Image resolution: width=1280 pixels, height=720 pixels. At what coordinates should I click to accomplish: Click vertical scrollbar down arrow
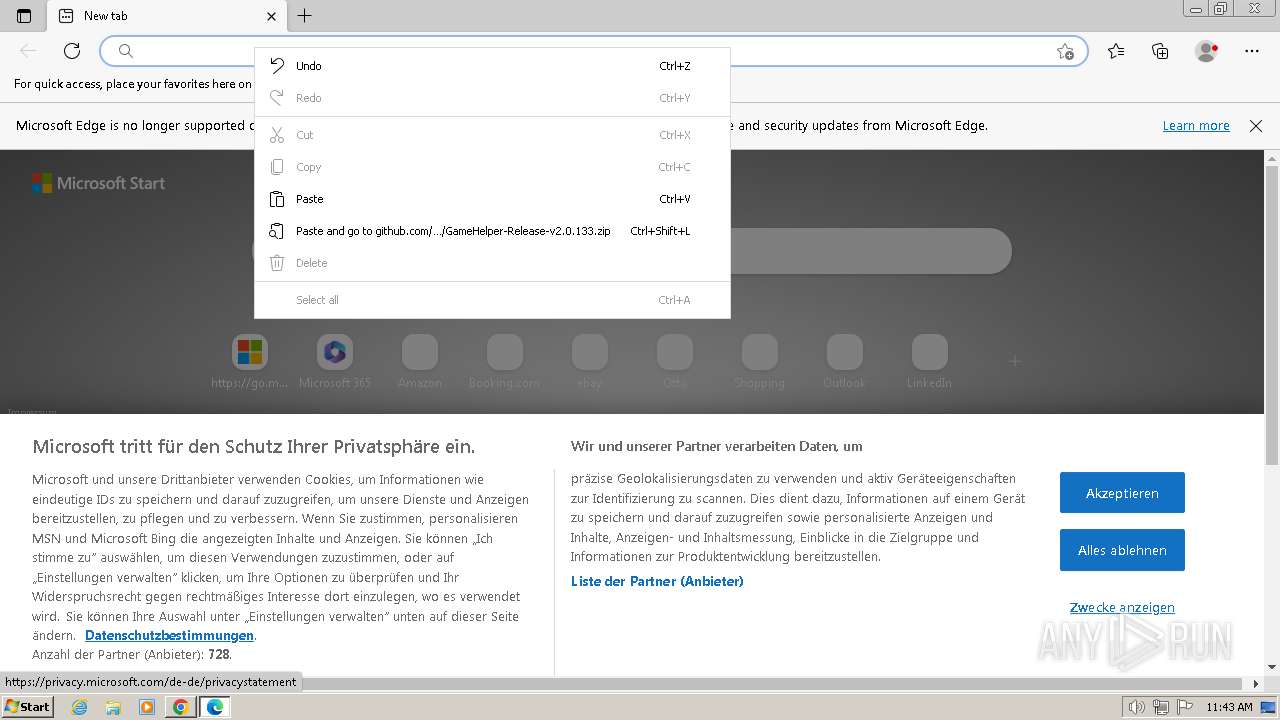click(1272, 667)
